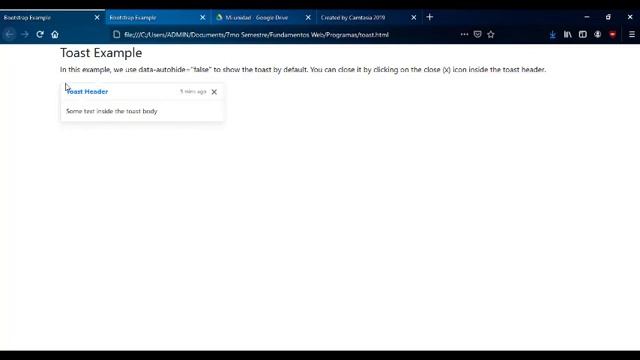Reload the current page

[x=40, y=35]
